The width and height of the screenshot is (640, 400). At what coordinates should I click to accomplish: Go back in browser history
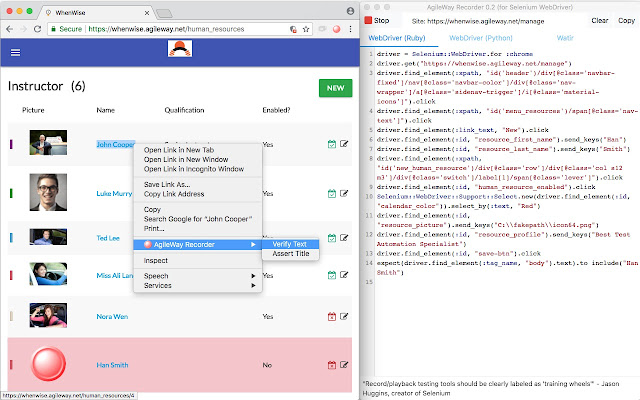[9, 29]
